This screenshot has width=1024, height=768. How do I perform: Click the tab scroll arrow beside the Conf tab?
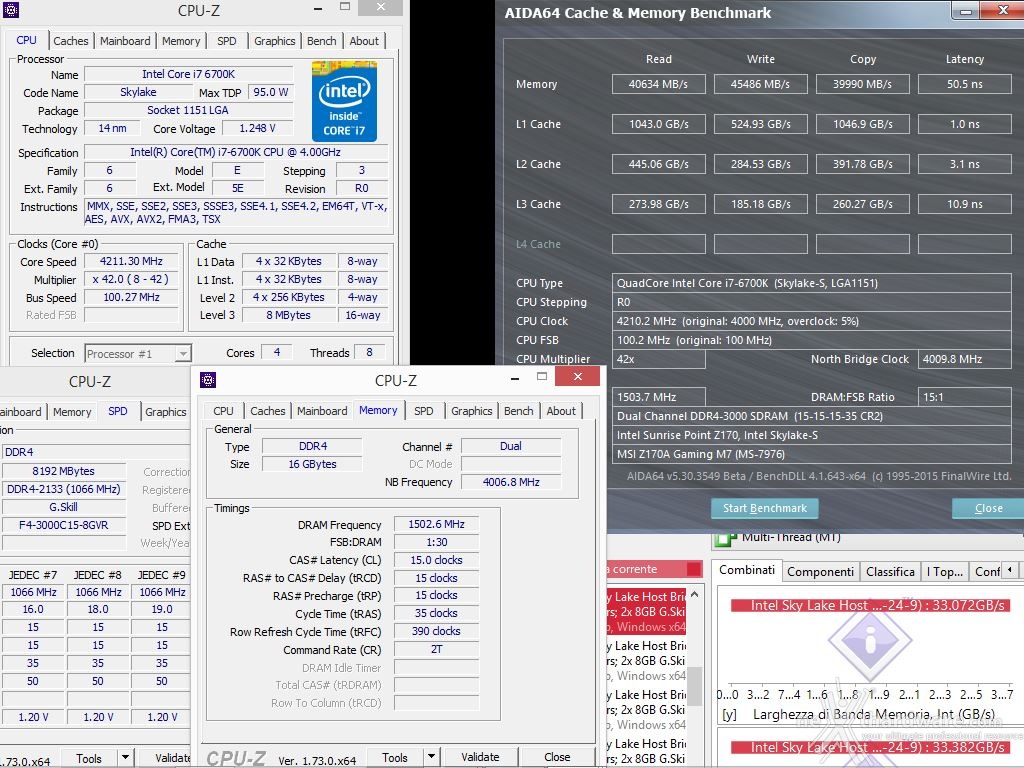[1010, 570]
